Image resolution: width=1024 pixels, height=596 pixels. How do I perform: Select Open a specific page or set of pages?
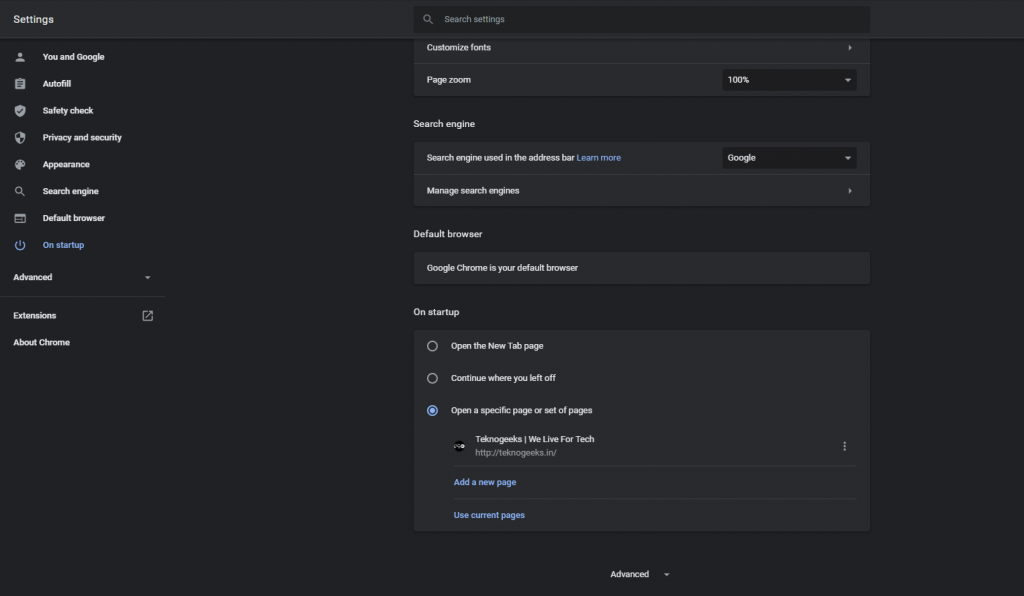[432, 410]
